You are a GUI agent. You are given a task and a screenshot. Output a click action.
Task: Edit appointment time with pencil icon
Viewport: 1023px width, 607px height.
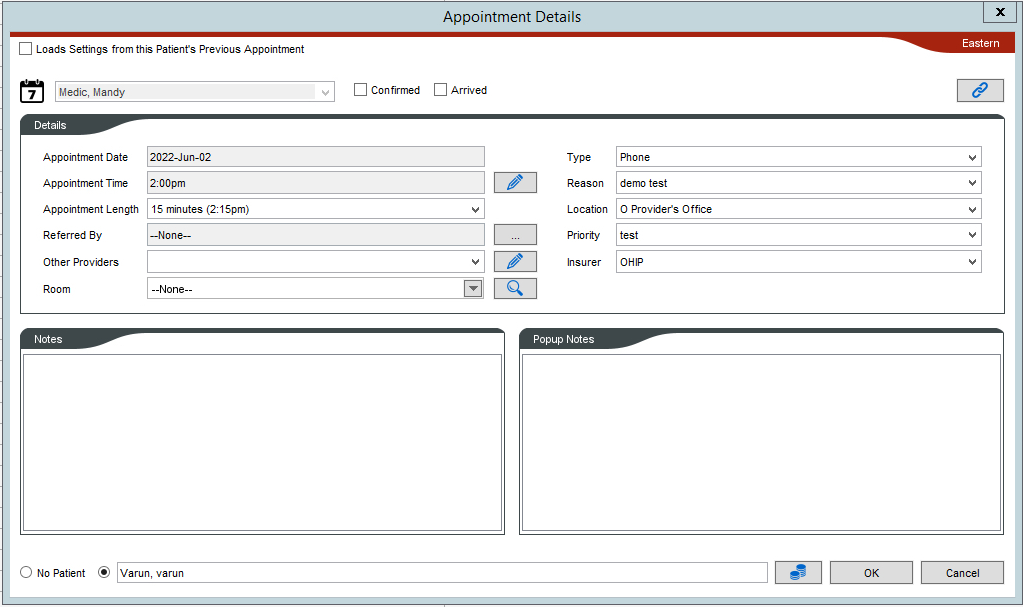click(x=515, y=183)
